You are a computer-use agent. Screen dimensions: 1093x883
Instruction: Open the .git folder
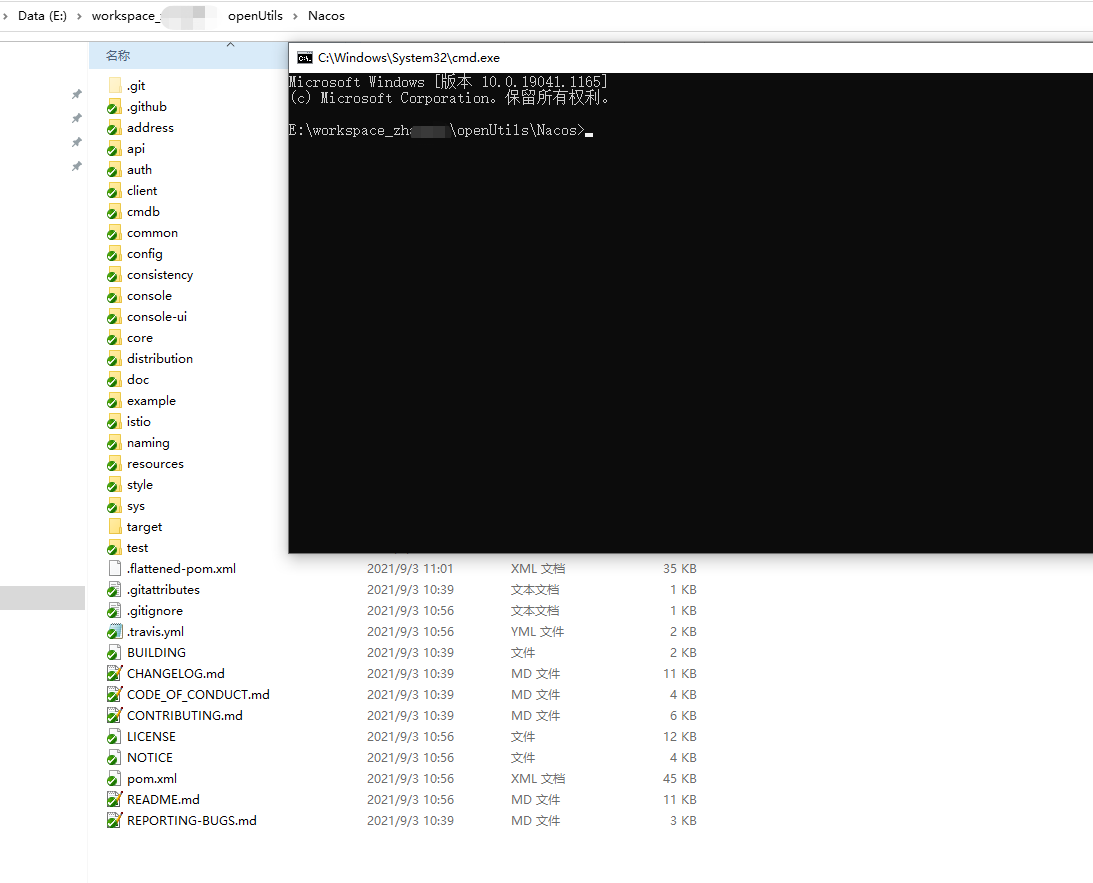coord(137,85)
